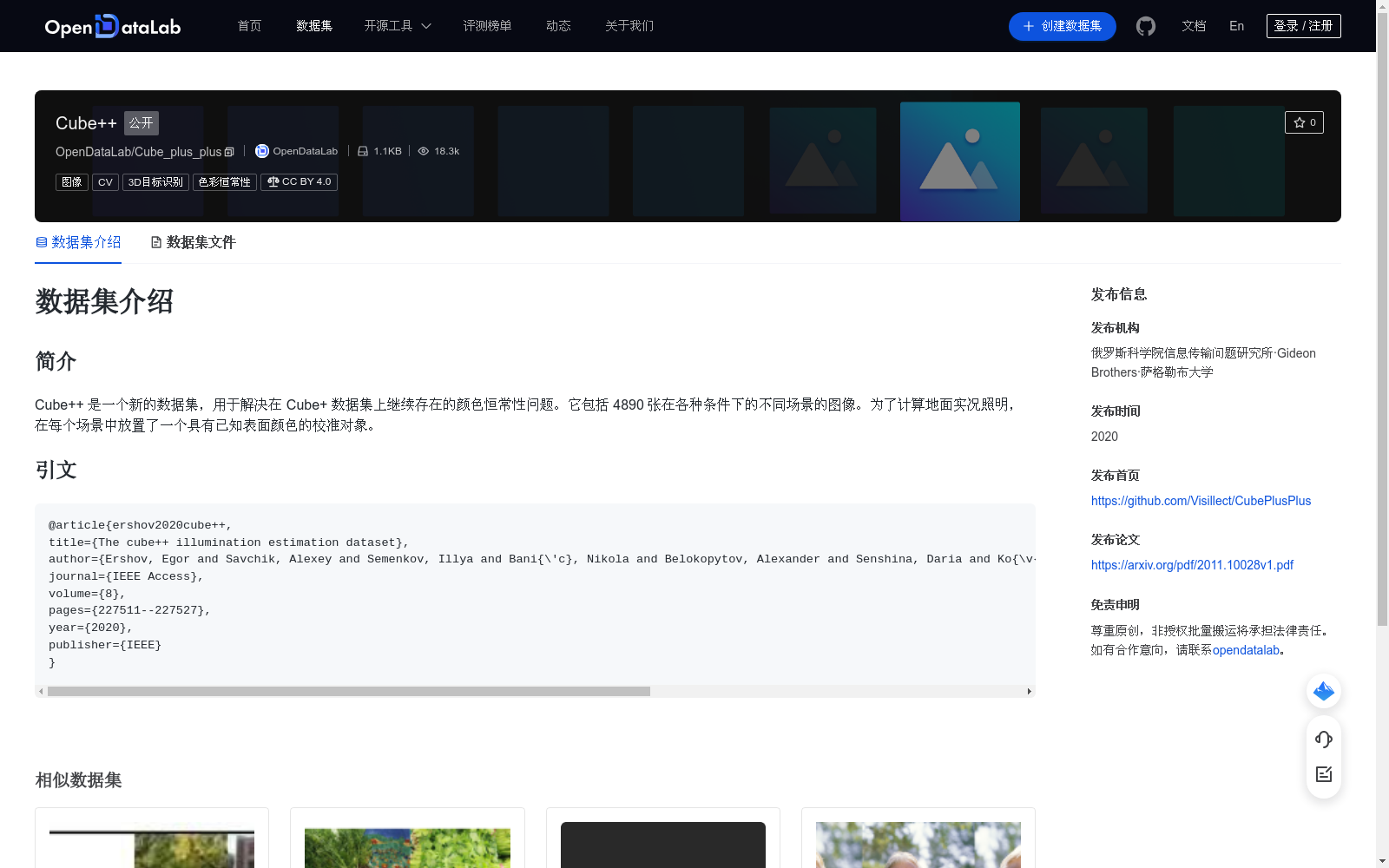Click the 创建数据集 button

pos(1062,26)
